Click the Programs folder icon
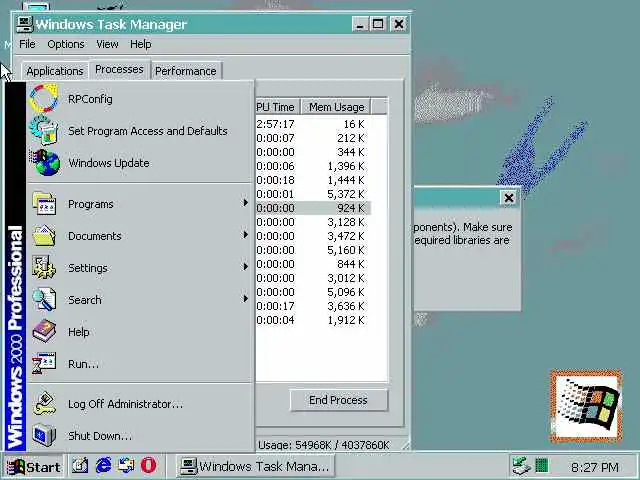The width and height of the screenshot is (640, 480). click(44, 203)
